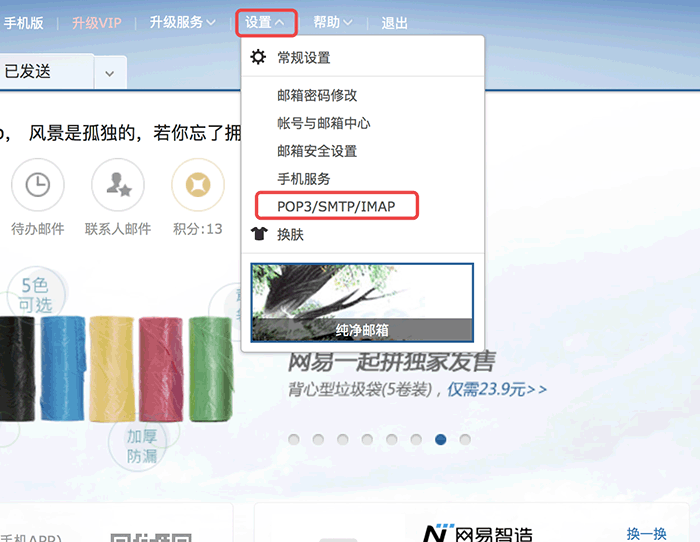Click the 5色可选 bubble
700x542 pixels.
pos(36,295)
